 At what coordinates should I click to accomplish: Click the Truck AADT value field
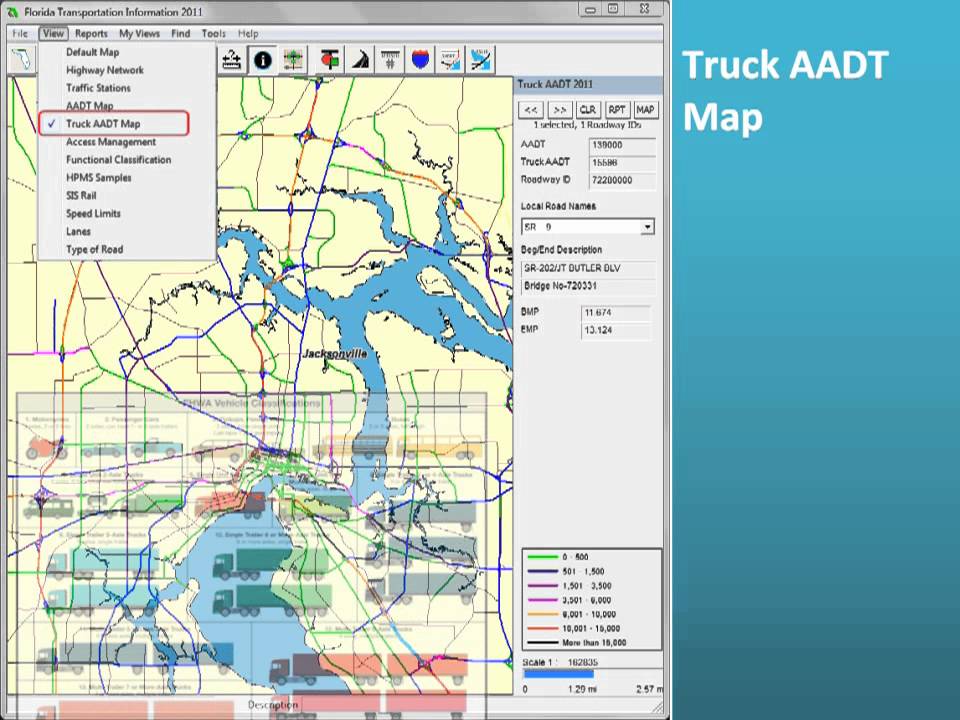point(622,163)
